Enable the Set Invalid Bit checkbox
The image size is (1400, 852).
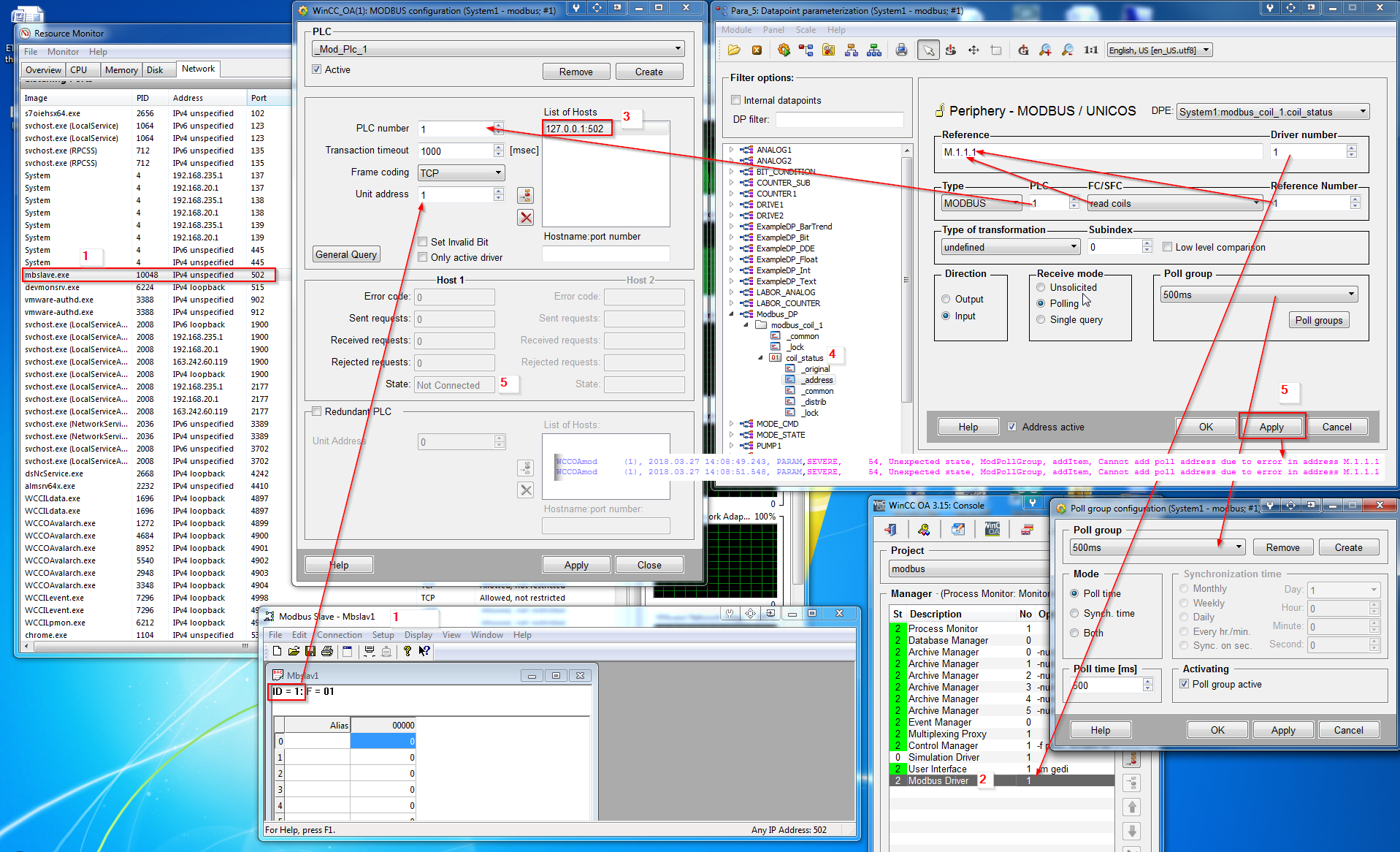[423, 242]
